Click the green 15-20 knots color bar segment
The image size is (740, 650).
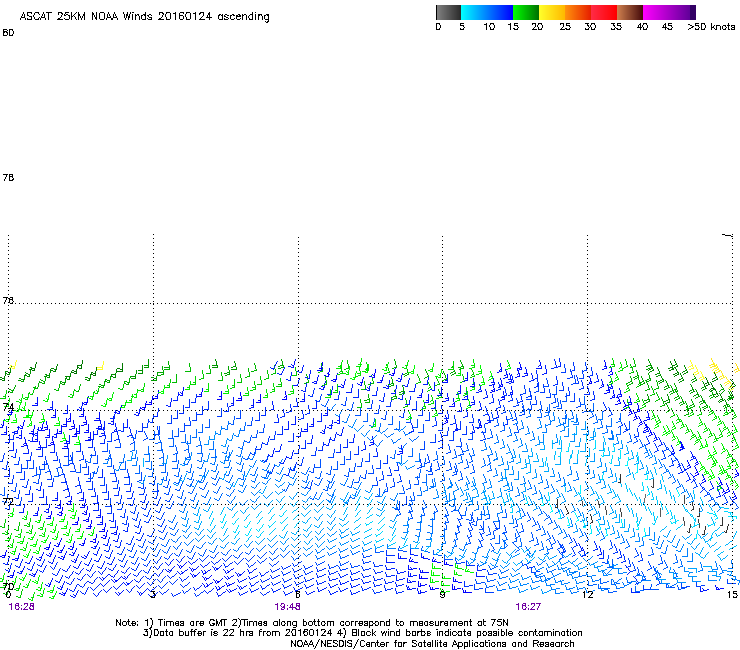pos(526,12)
